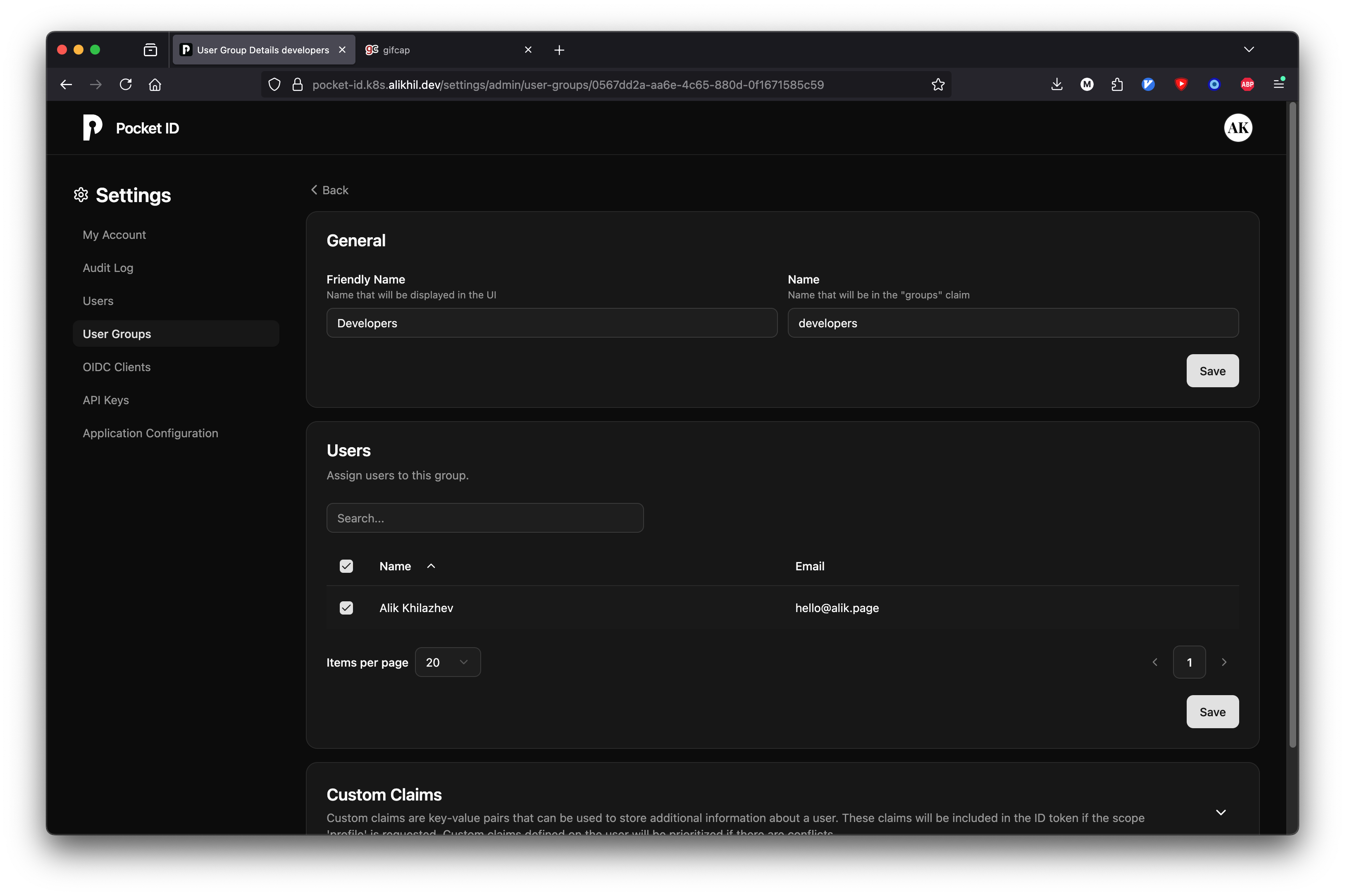Open the Items per page dropdown
The image size is (1345, 896).
[x=447, y=662]
